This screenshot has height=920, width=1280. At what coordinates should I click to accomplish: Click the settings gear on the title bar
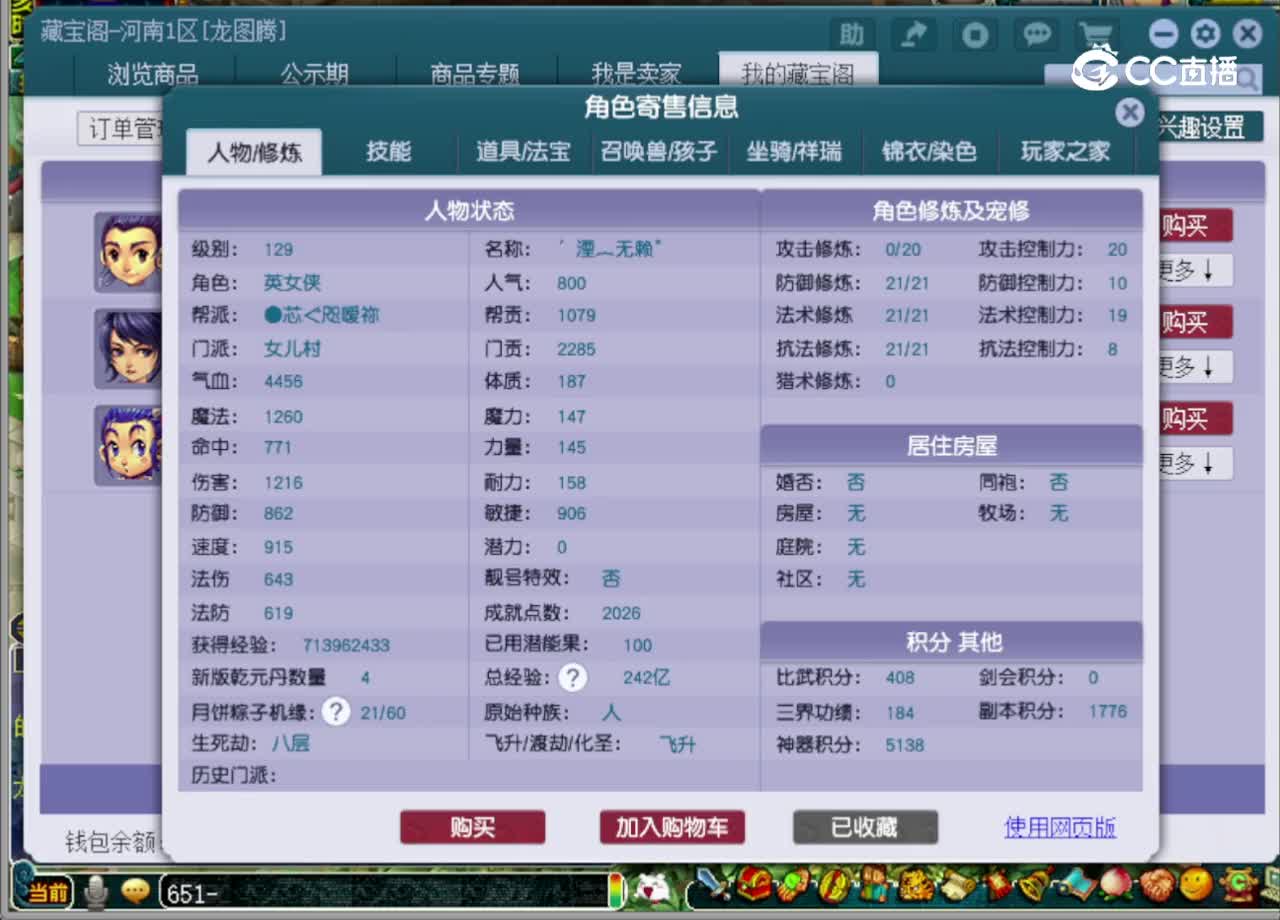tap(1205, 34)
